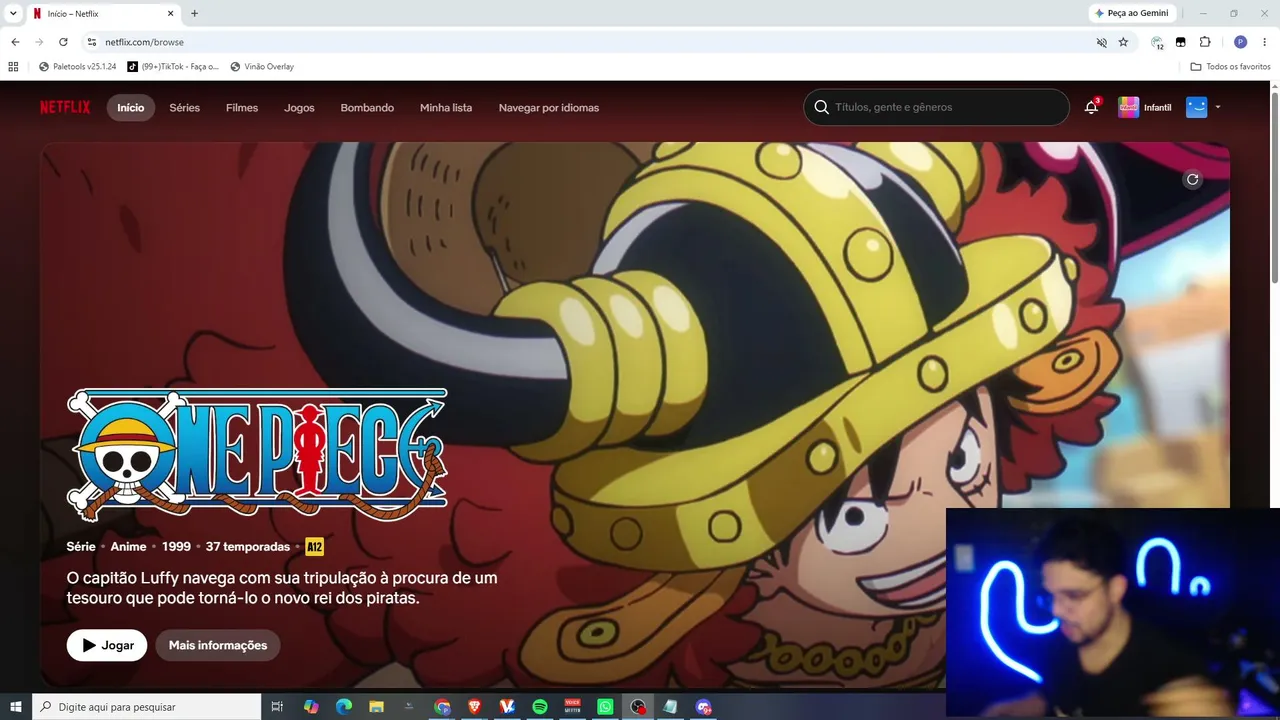Click the '37 temporadas' text
The width and height of the screenshot is (1280, 720).
248,547
